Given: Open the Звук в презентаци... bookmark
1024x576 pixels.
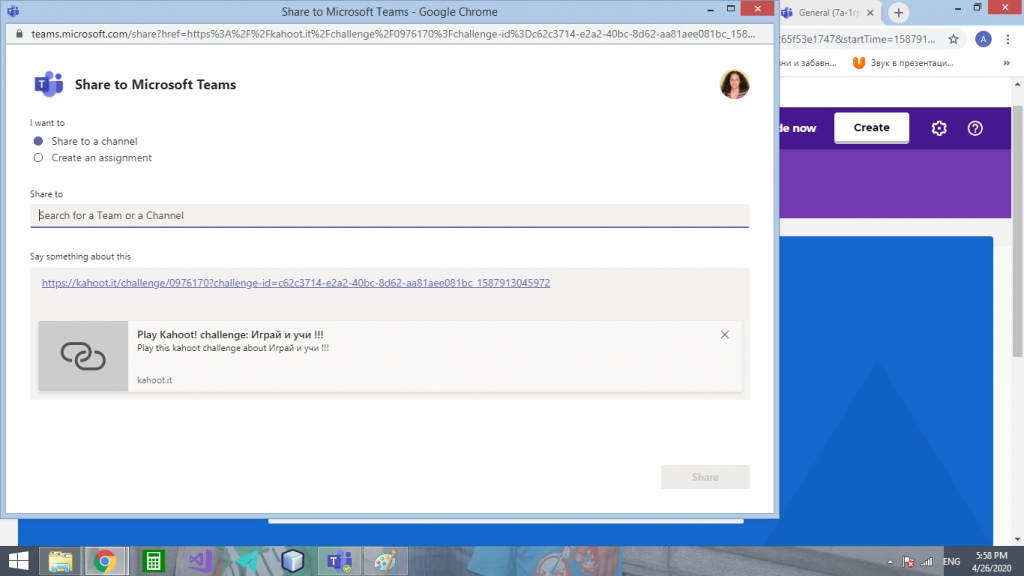Looking at the screenshot, I should (x=904, y=63).
